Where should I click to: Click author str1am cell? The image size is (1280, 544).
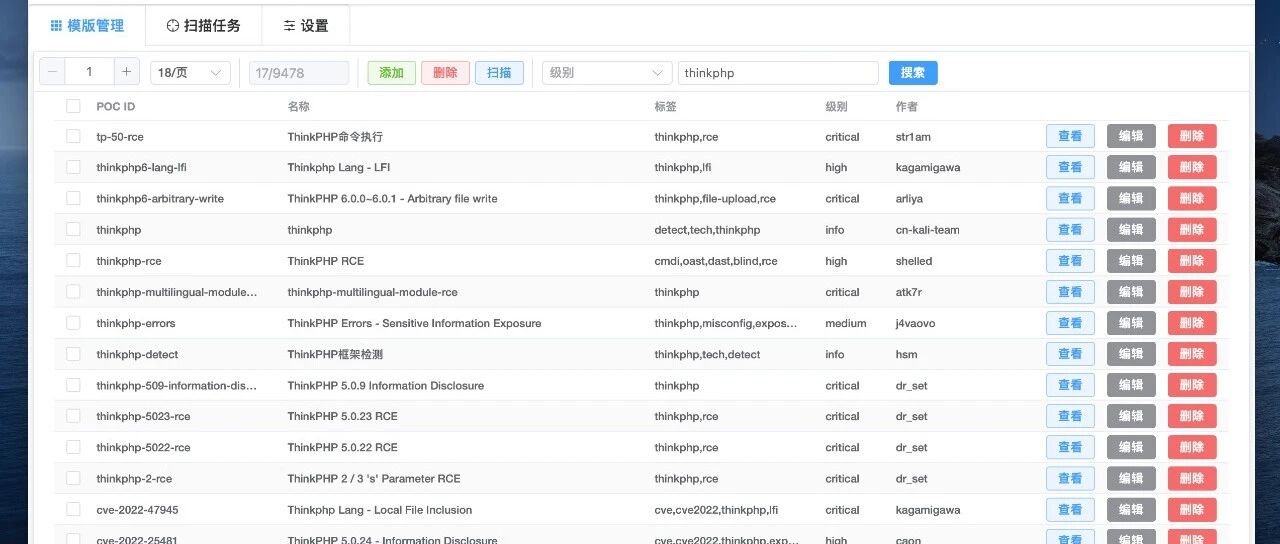click(913, 136)
